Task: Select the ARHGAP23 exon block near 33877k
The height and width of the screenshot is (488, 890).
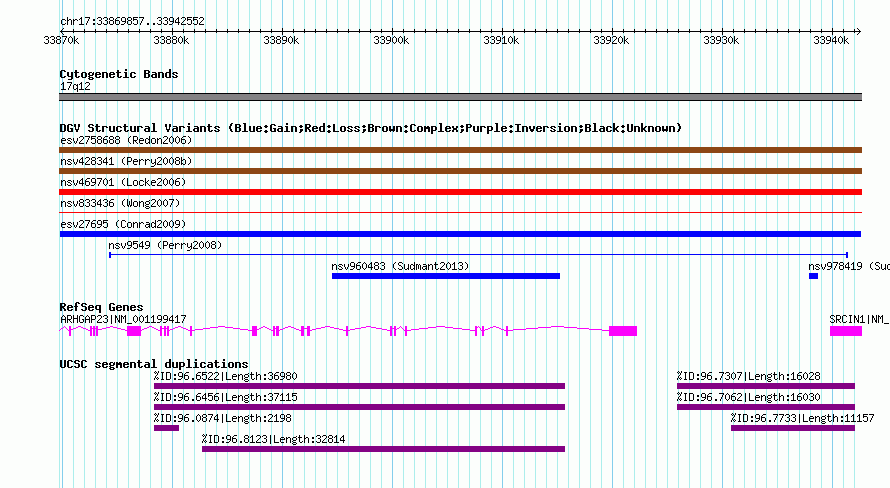Action: pyautogui.click(x=134, y=331)
